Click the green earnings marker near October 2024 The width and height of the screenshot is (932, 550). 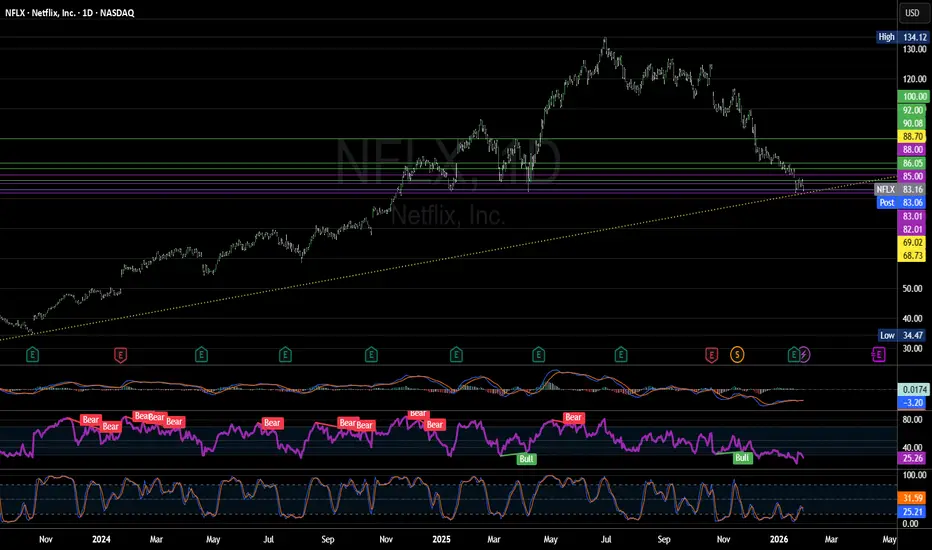tap(371, 355)
